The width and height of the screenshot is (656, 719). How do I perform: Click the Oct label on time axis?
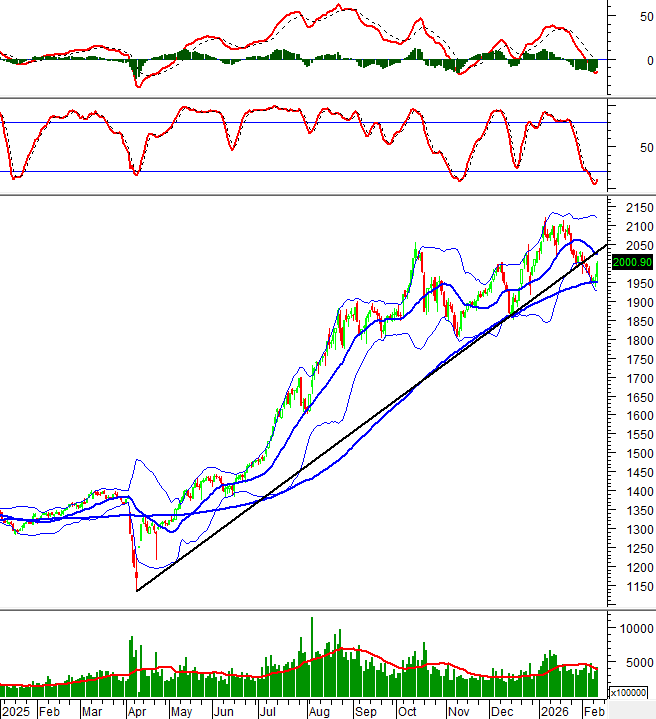point(407,711)
